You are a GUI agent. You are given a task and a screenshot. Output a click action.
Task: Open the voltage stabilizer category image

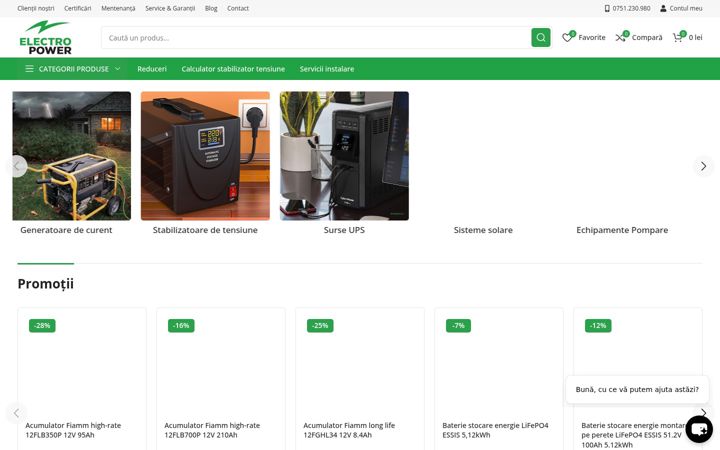point(205,156)
